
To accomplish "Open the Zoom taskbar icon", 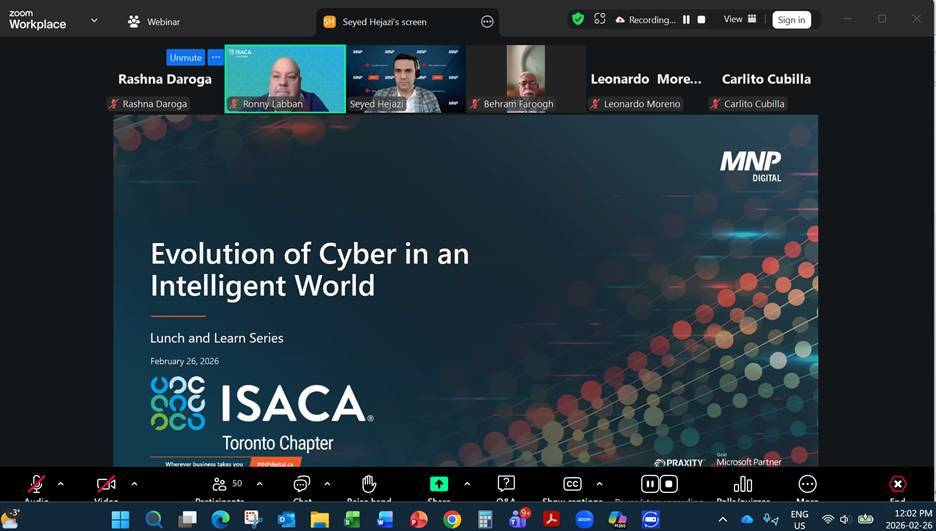I will point(584,519).
